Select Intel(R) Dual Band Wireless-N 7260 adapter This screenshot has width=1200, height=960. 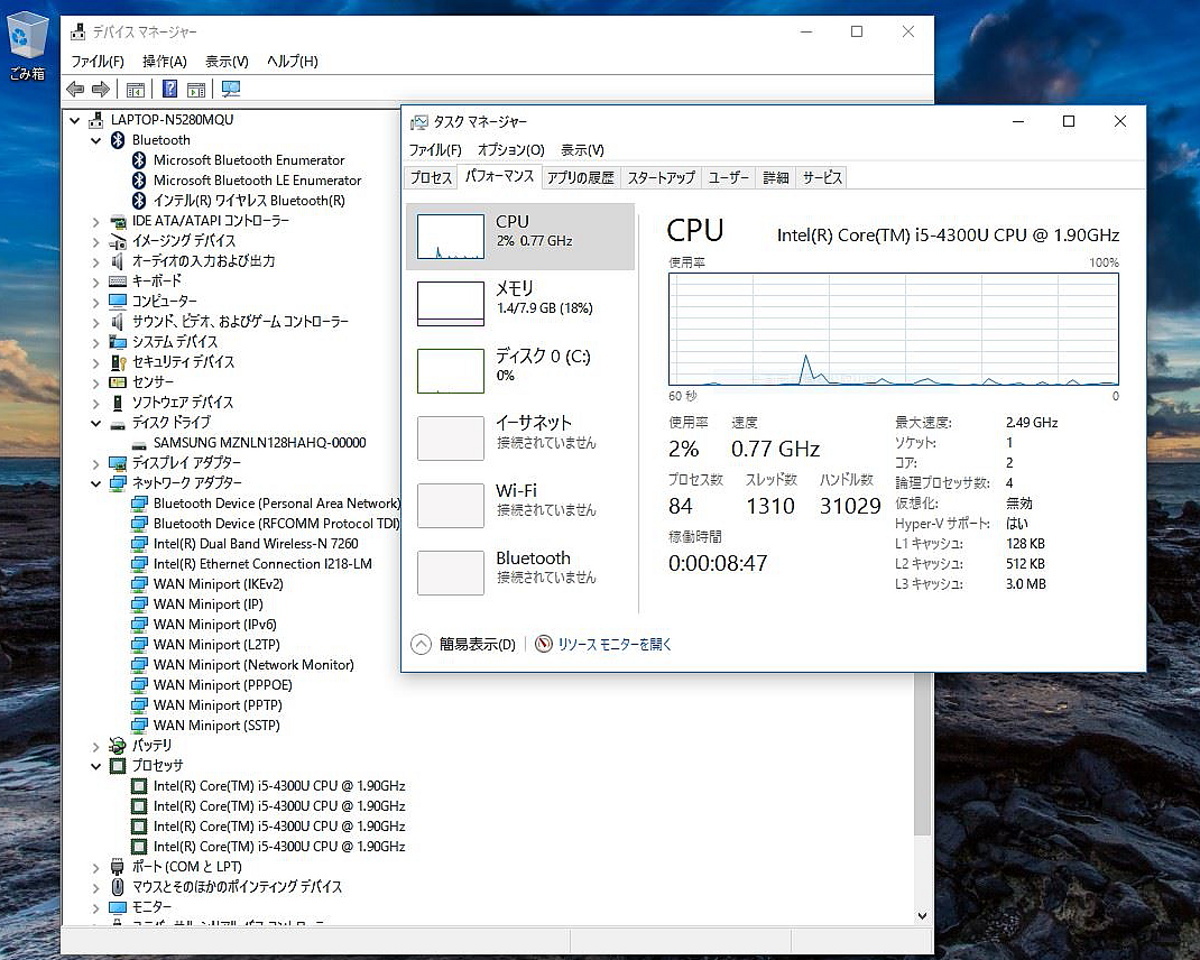coord(255,544)
